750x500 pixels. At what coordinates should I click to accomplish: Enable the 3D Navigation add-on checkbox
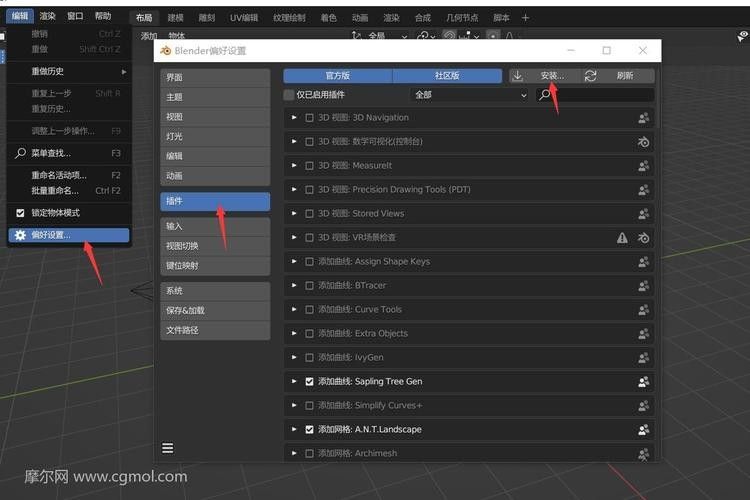click(309, 118)
